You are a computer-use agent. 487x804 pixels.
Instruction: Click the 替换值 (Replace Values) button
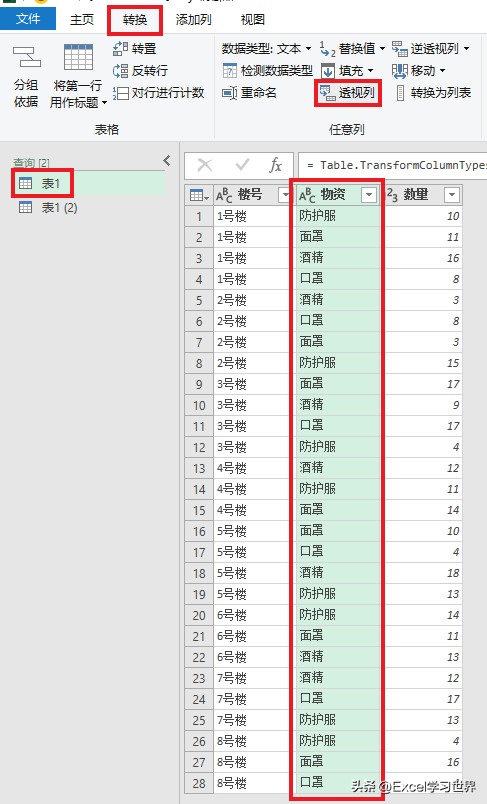(x=352, y=49)
